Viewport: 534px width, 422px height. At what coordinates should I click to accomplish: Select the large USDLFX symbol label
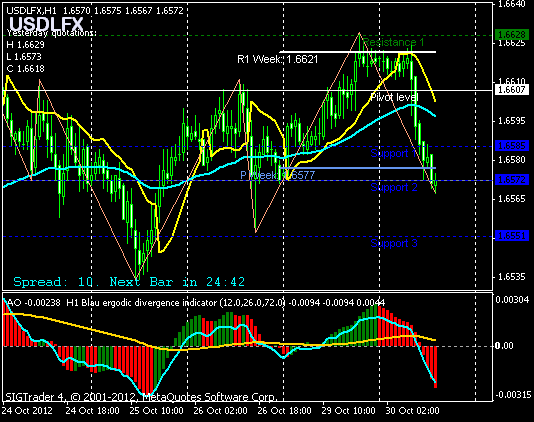46,24
